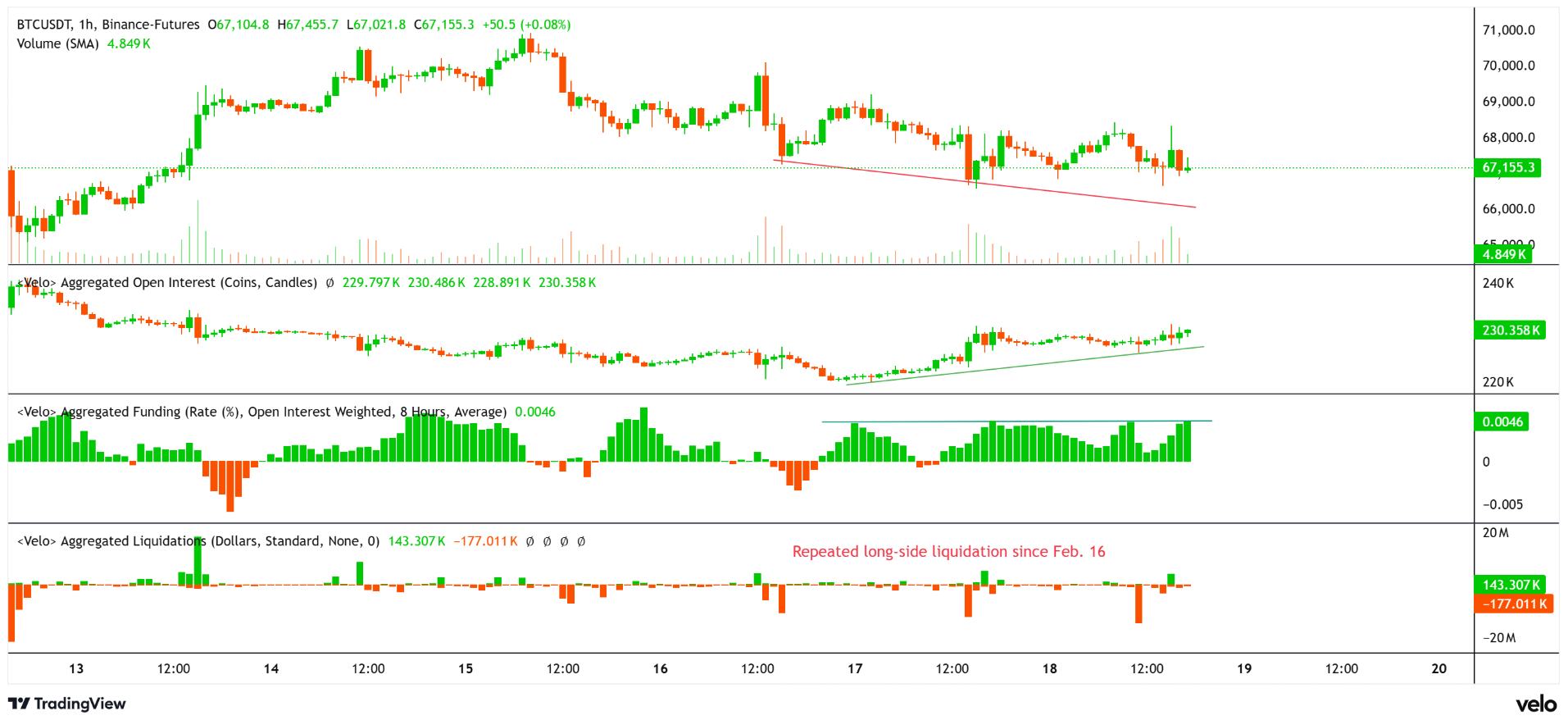Click the 'Repeated long-side liquidation' annotation text

(948, 552)
